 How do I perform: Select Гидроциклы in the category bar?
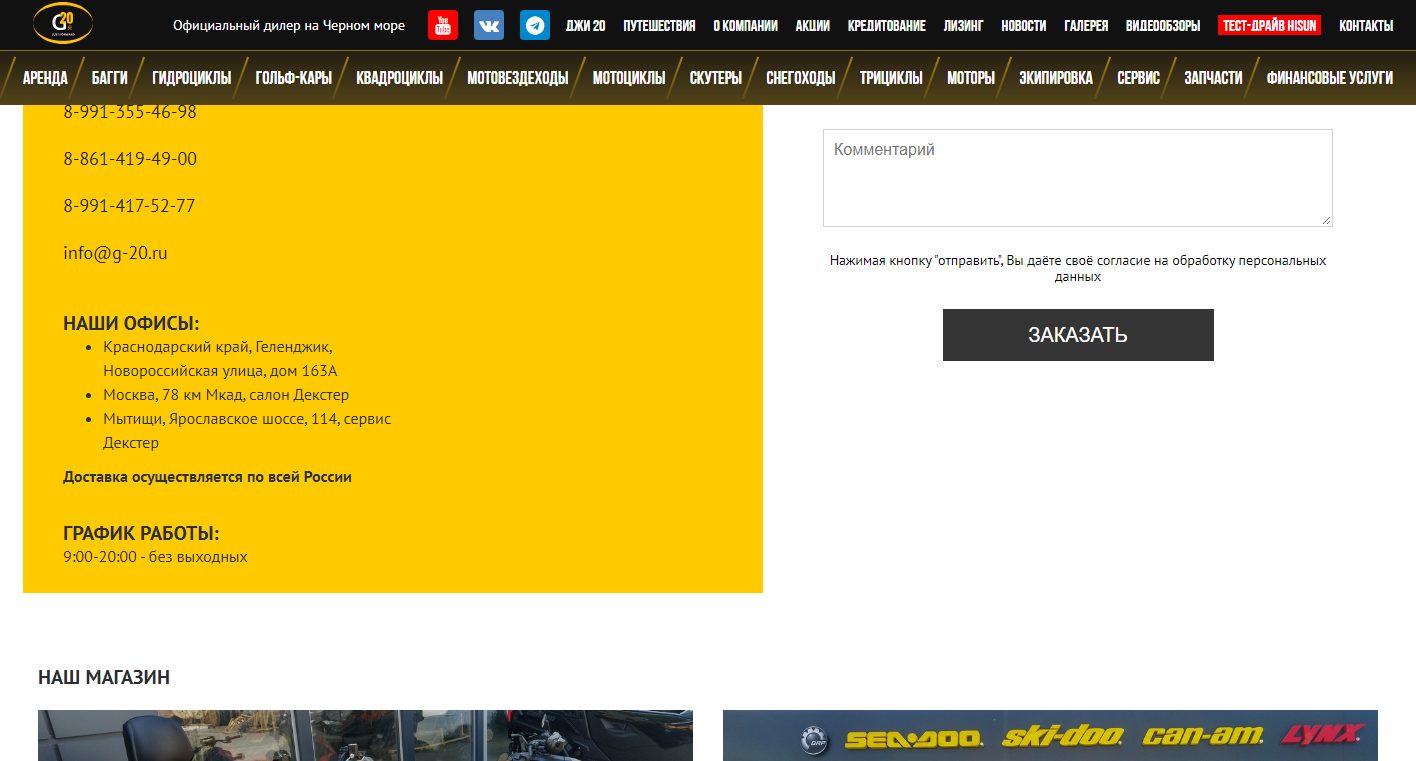point(191,78)
